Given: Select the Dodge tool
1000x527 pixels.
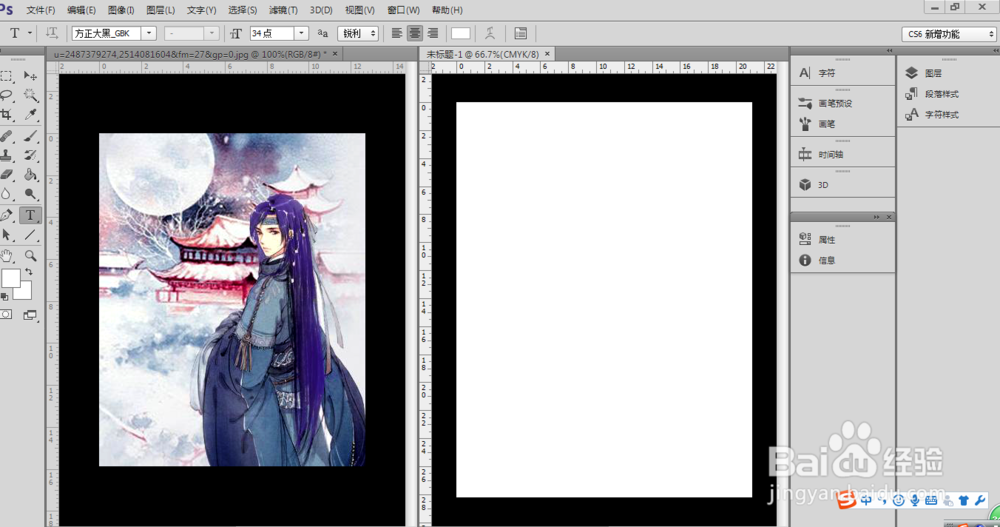Looking at the screenshot, I should coord(30,194).
